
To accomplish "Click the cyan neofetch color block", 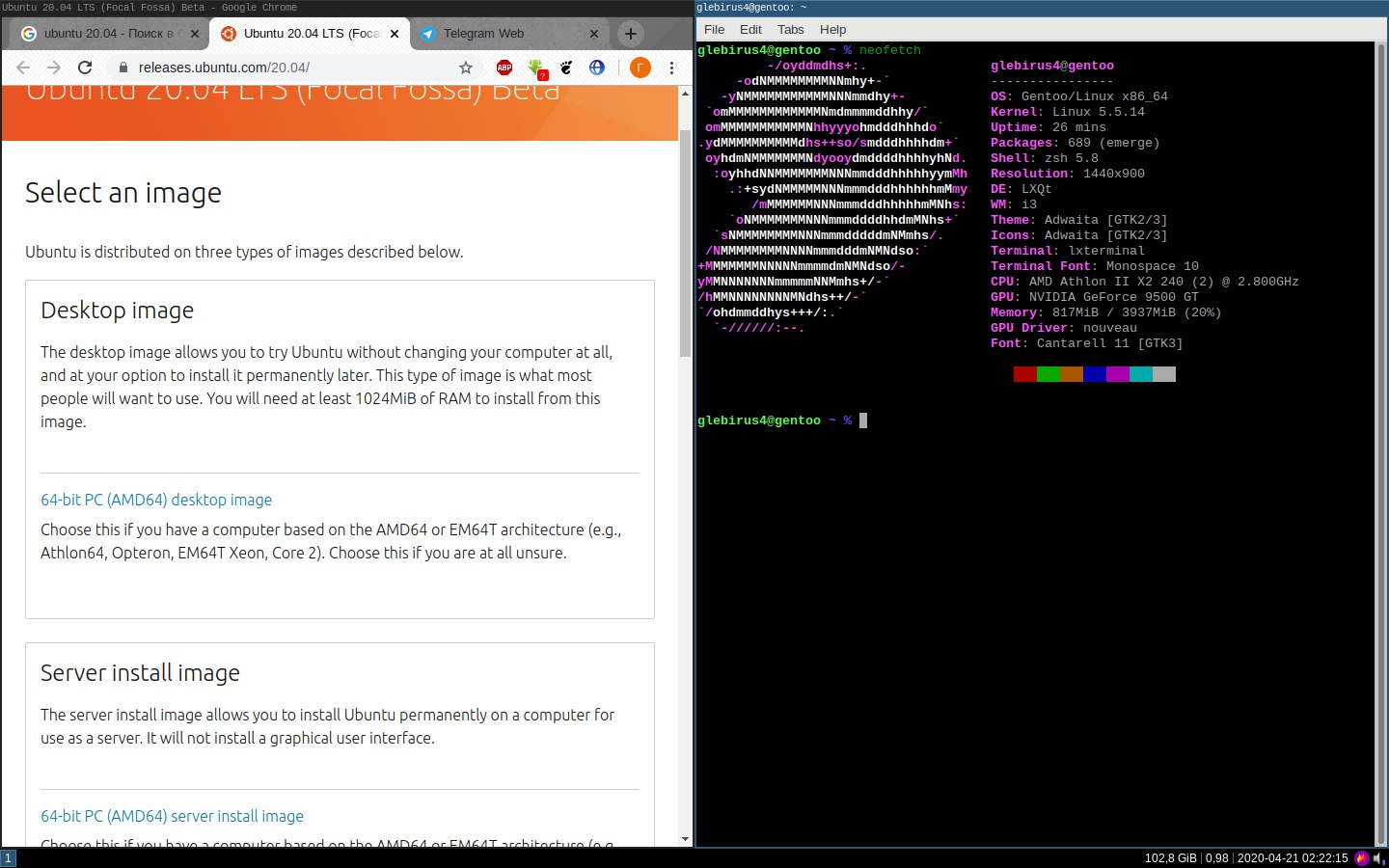I will pyautogui.click(x=1141, y=374).
